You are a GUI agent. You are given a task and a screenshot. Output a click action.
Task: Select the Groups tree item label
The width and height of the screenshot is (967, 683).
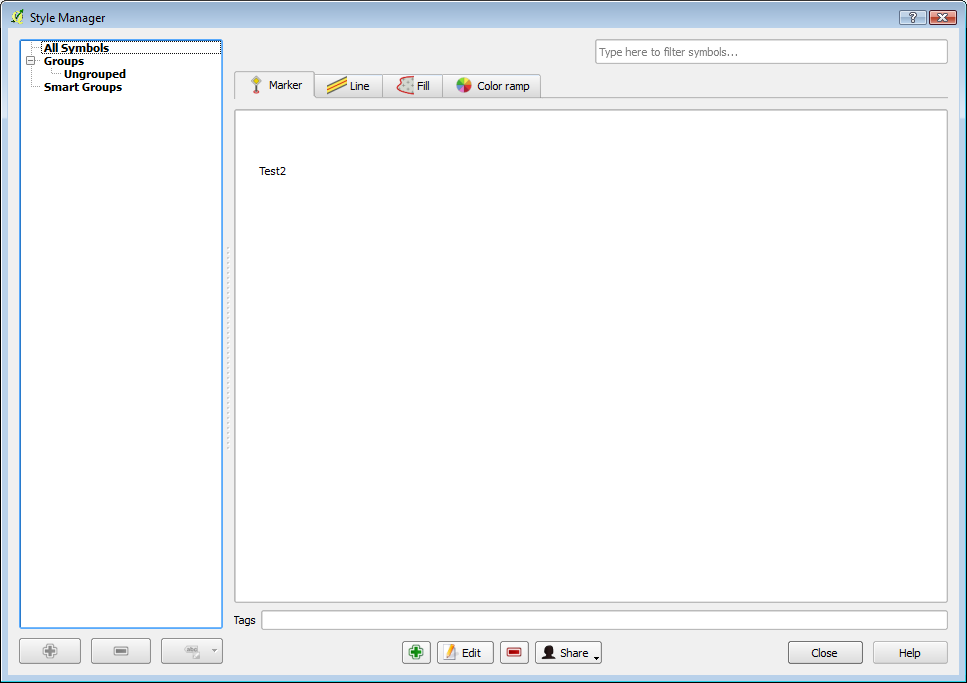pyautogui.click(x=64, y=61)
